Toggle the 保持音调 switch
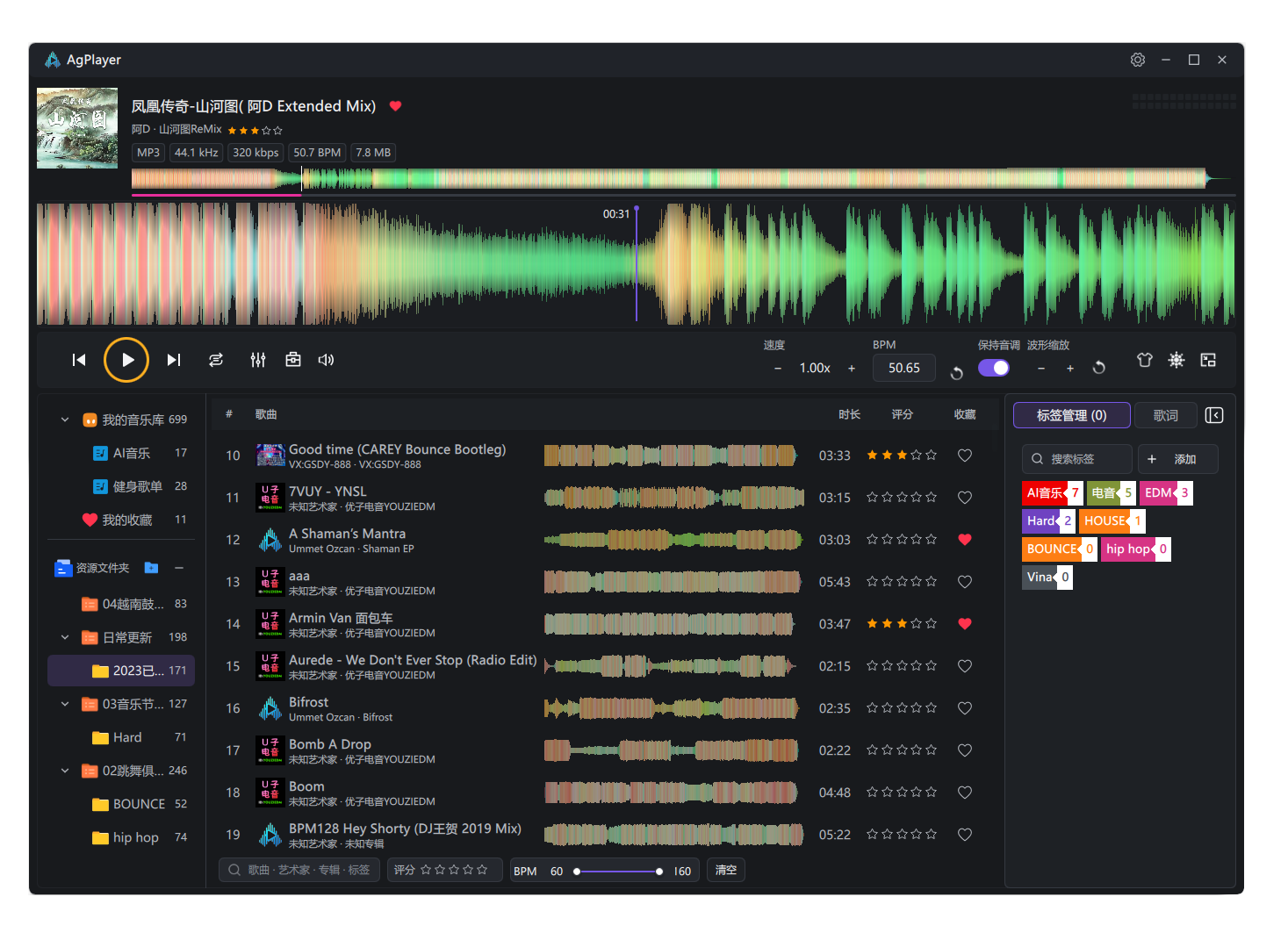The image size is (1288, 940). point(994,368)
